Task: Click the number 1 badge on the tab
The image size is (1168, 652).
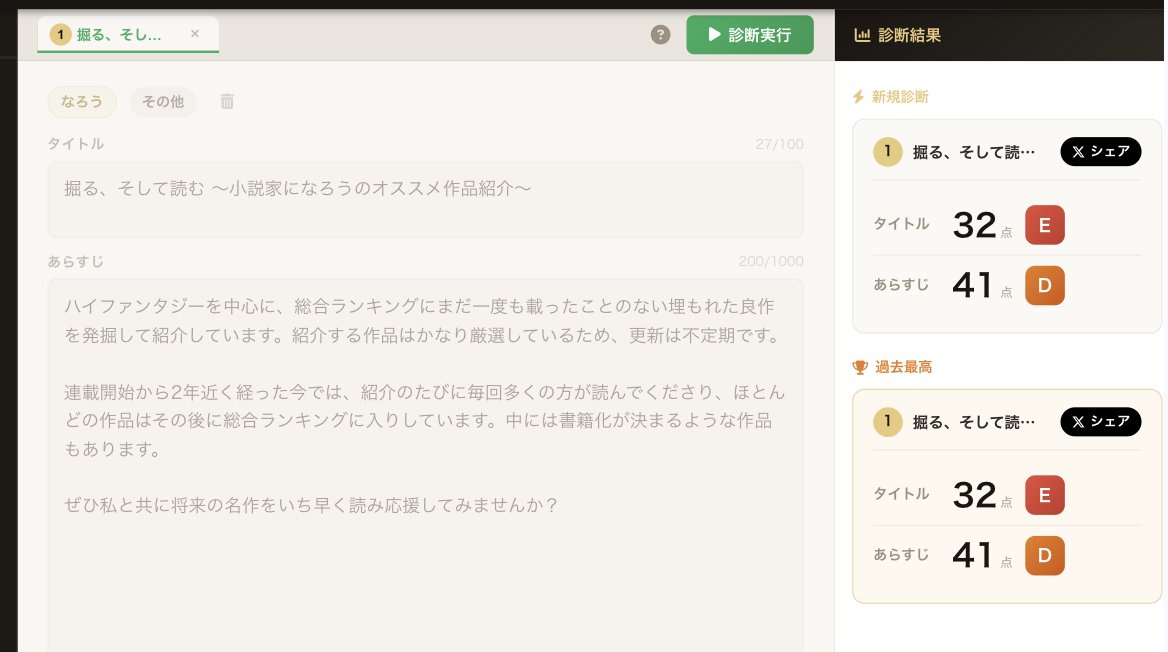Action: 60,34
